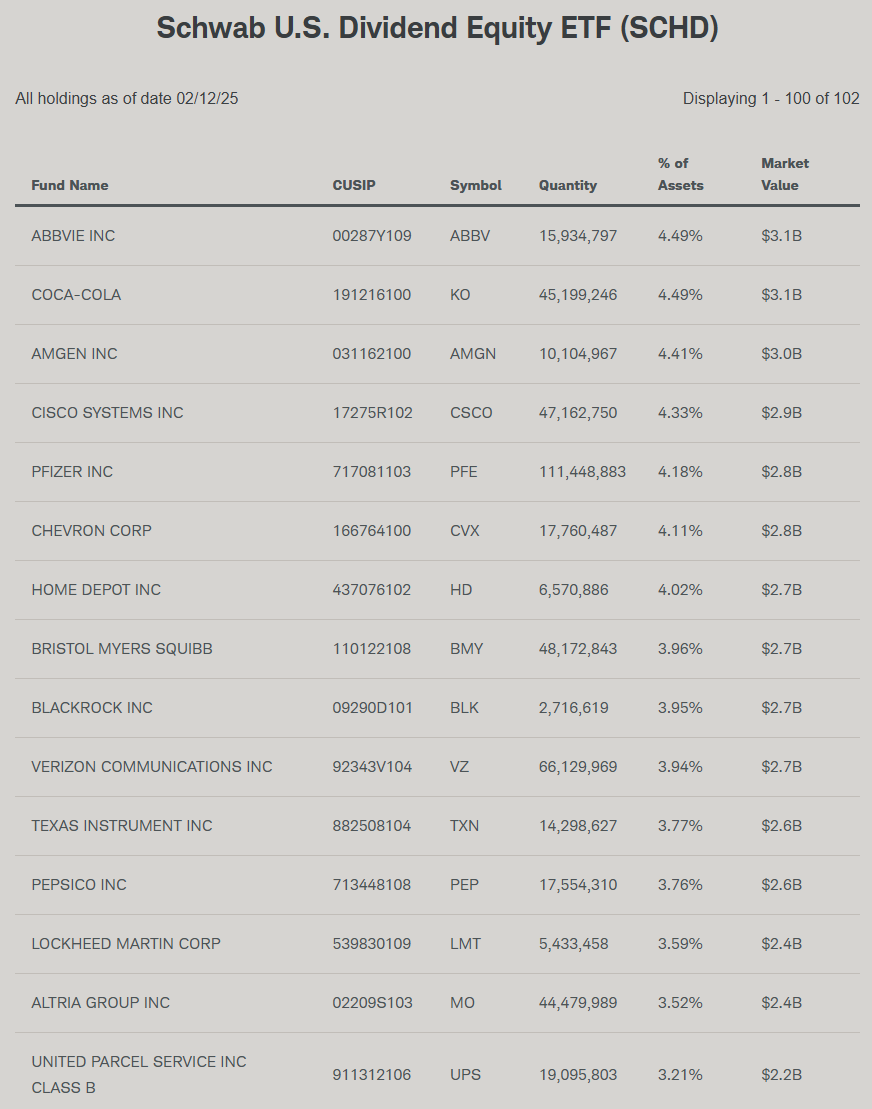Click the Quantity column header

567,185
